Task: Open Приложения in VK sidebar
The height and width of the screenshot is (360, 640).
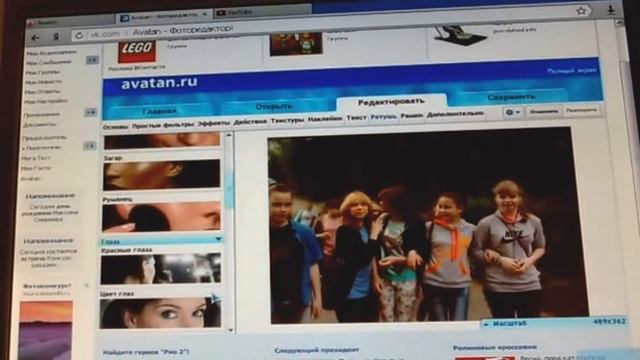Action: pos(42,115)
